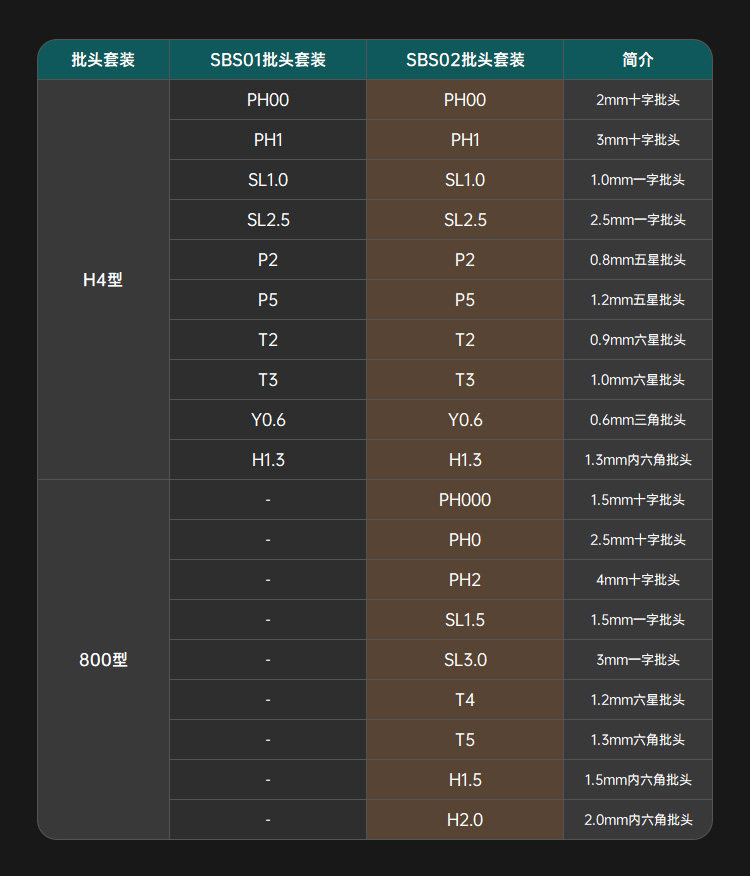Select the 1.3mm六角批头 description
The height and width of the screenshot is (876, 750).
(638, 740)
